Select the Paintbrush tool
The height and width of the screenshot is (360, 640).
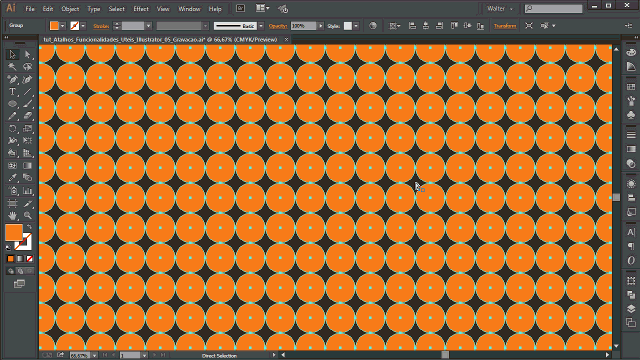click(x=27, y=104)
